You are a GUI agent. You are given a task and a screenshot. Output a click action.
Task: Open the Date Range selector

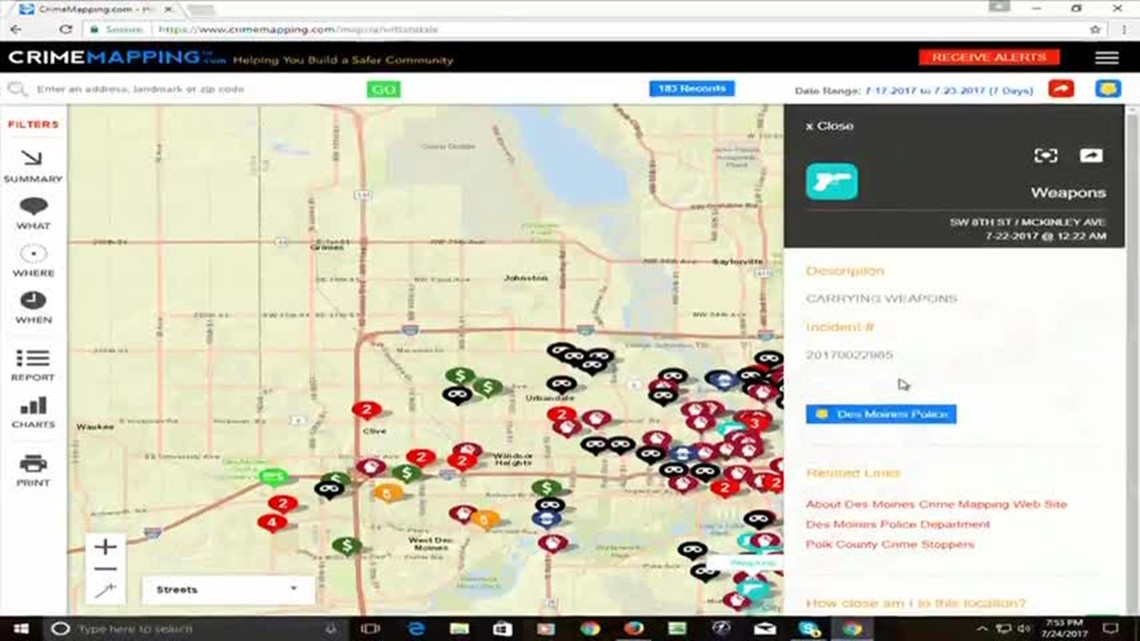pyautogui.click(x=914, y=91)
